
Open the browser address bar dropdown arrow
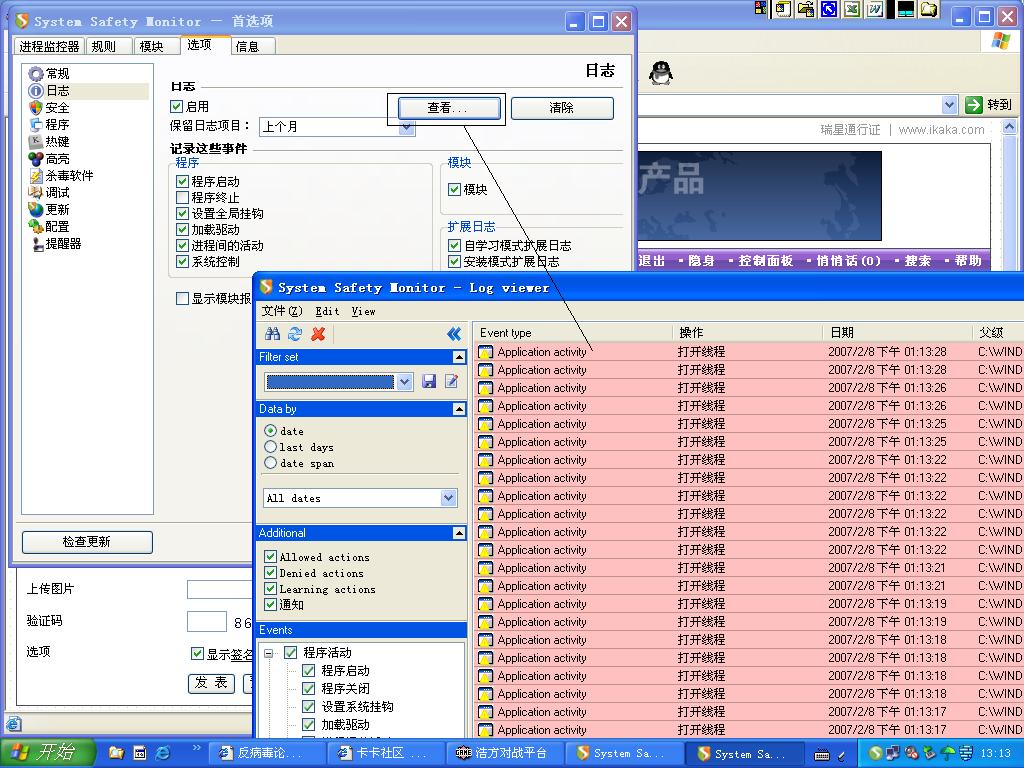point(950,104)
